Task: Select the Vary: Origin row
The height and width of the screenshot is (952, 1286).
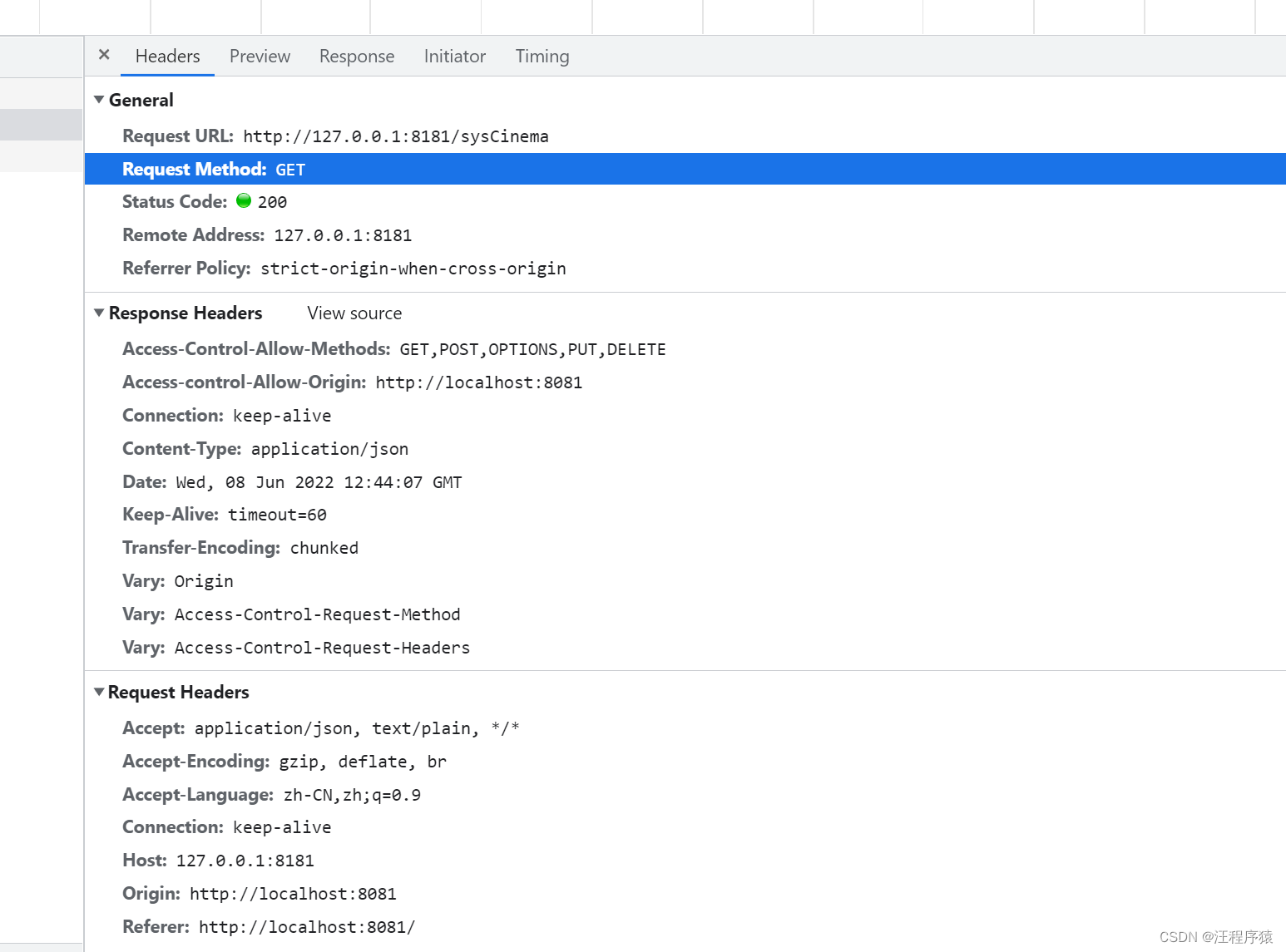Action: (x=685, y=581)
